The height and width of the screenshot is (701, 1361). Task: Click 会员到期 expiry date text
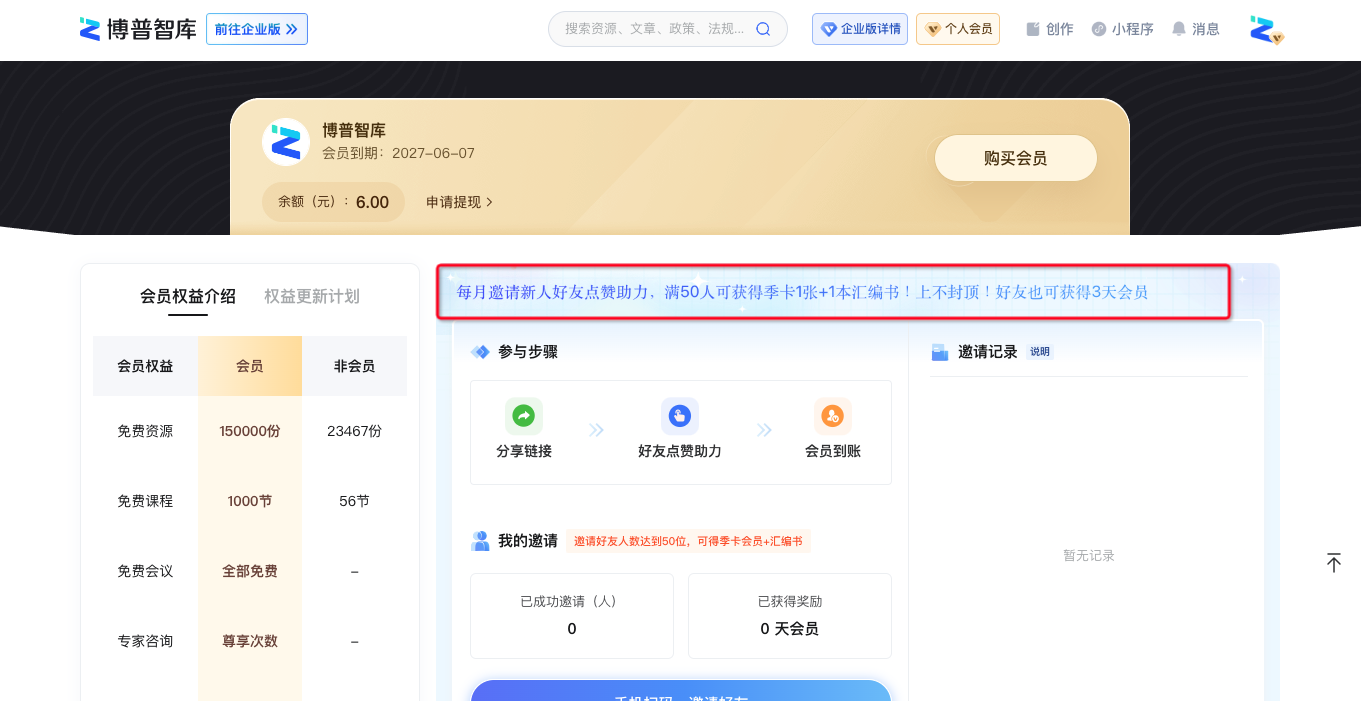point(398,153)
